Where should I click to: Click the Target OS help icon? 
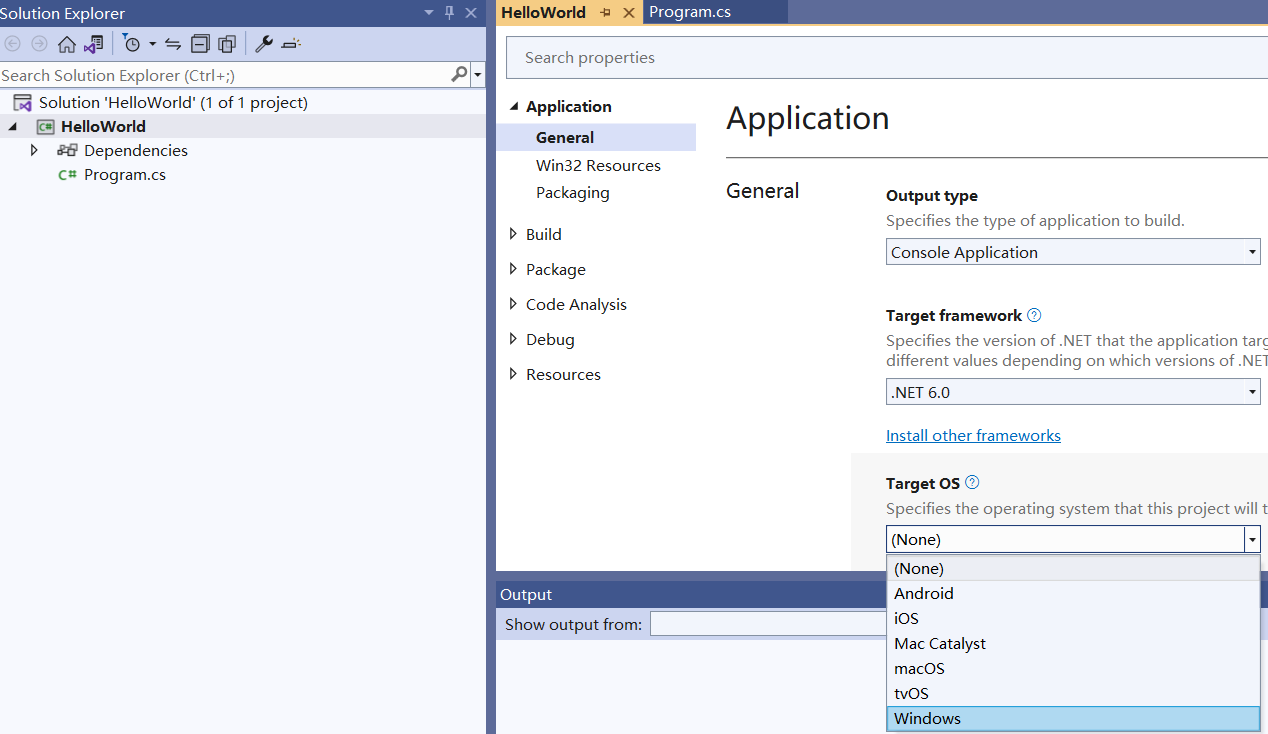[x=972, y=482]
